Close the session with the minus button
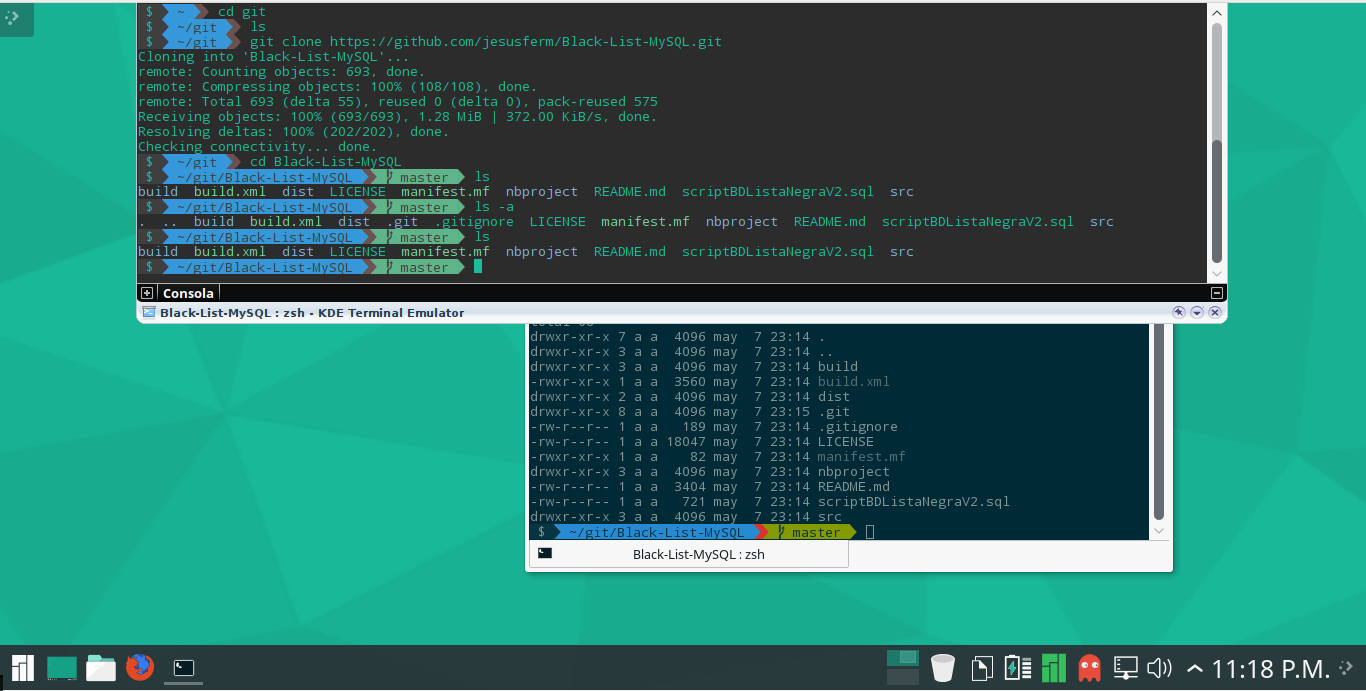1366x691 pixels. click(1217, 293)
